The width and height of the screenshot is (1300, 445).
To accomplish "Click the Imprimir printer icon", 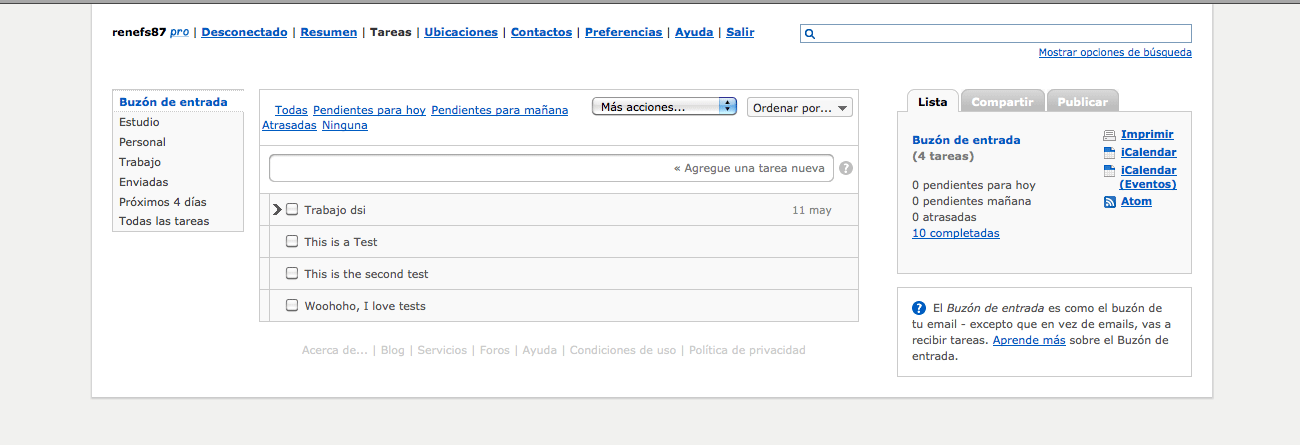I will [1108, 135].
